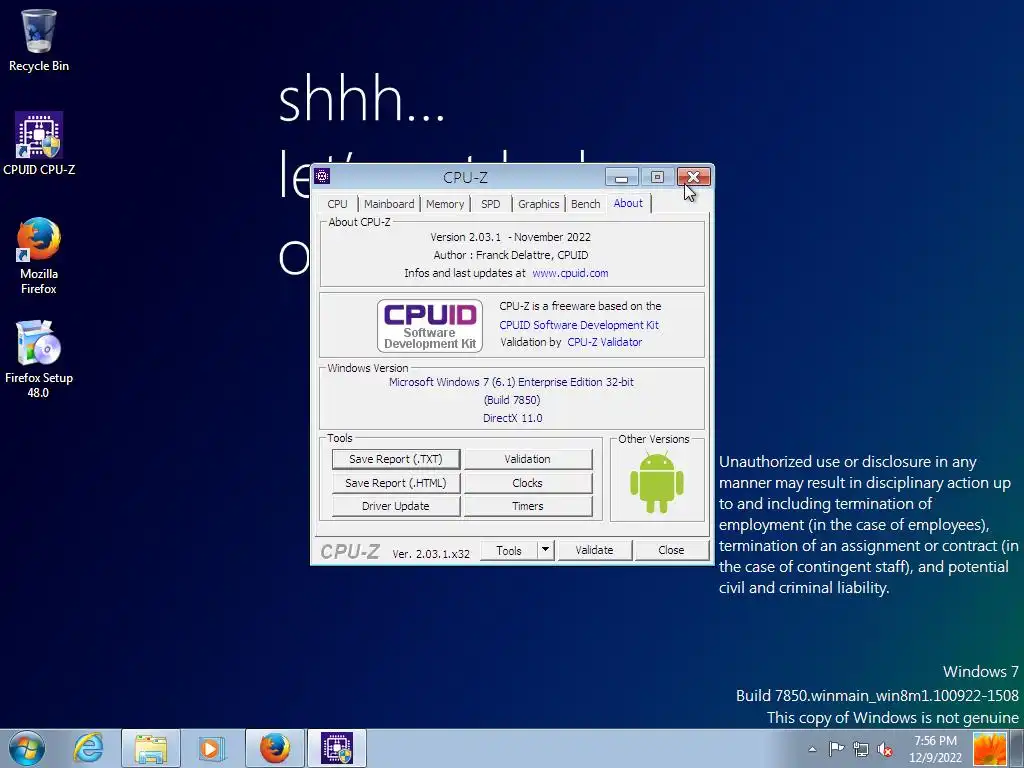This screenshot has height=768, width=1024.
Task: Open the Recycle Bin desktop icon
Action: point(39,40)
